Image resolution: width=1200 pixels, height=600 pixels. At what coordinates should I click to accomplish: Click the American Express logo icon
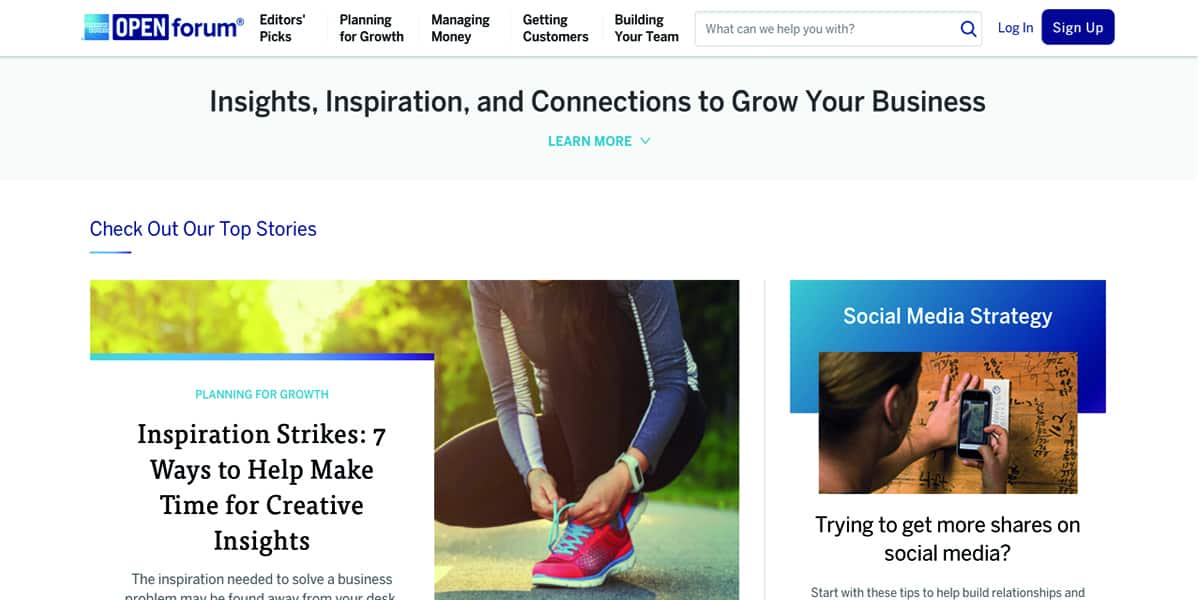pyautogui.click(x=97, y=28)
